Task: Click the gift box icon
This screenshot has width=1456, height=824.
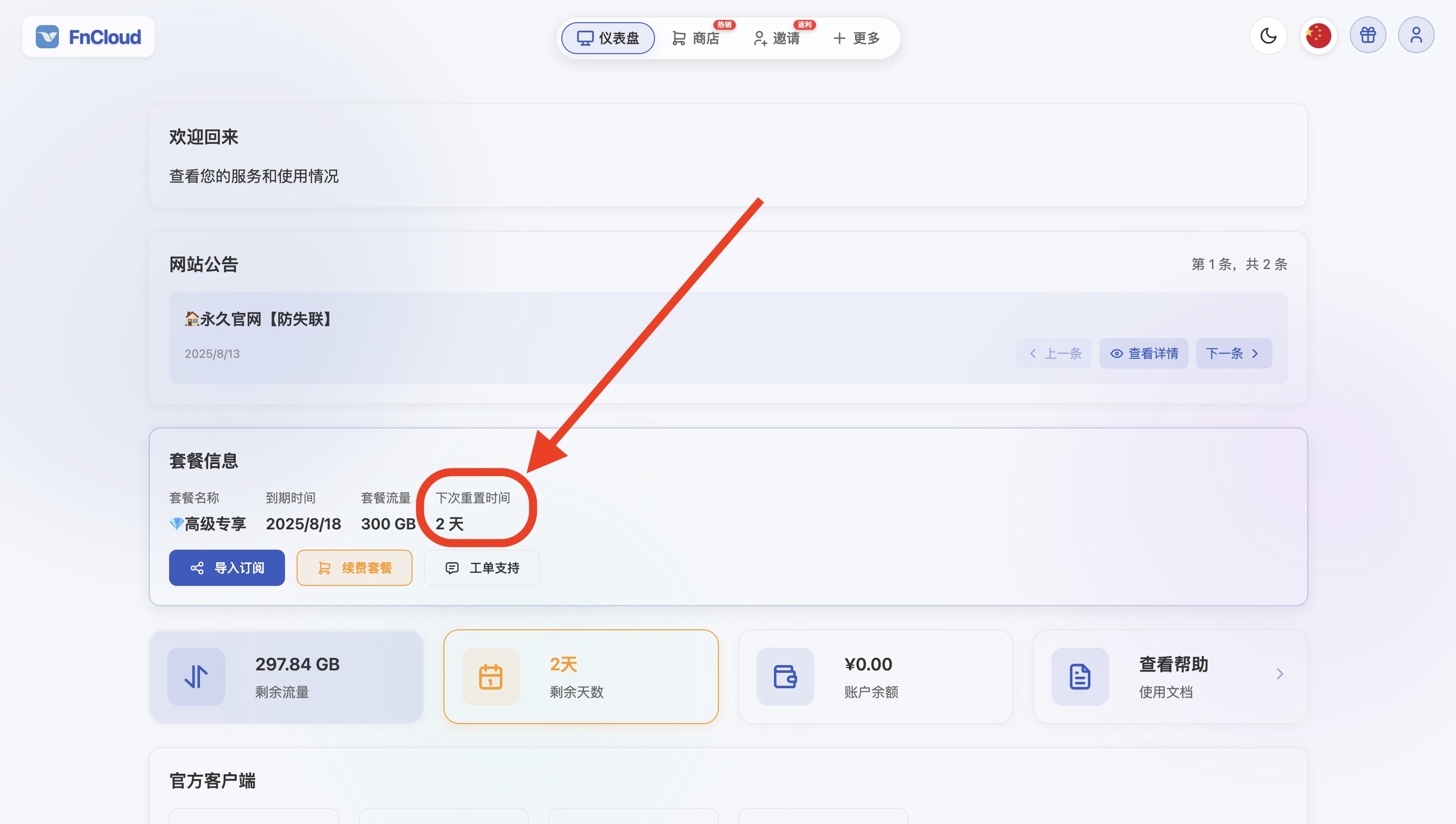Action: point(1367,36)
